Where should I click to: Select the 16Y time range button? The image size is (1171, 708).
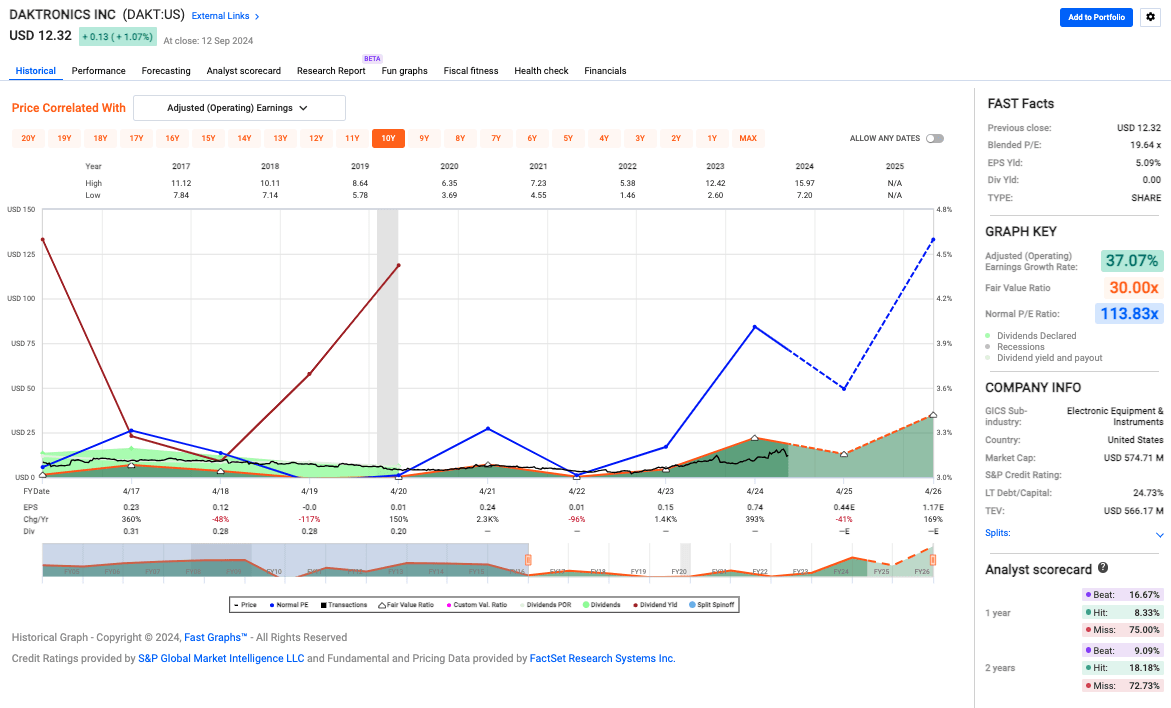click(x=173, y=138)
